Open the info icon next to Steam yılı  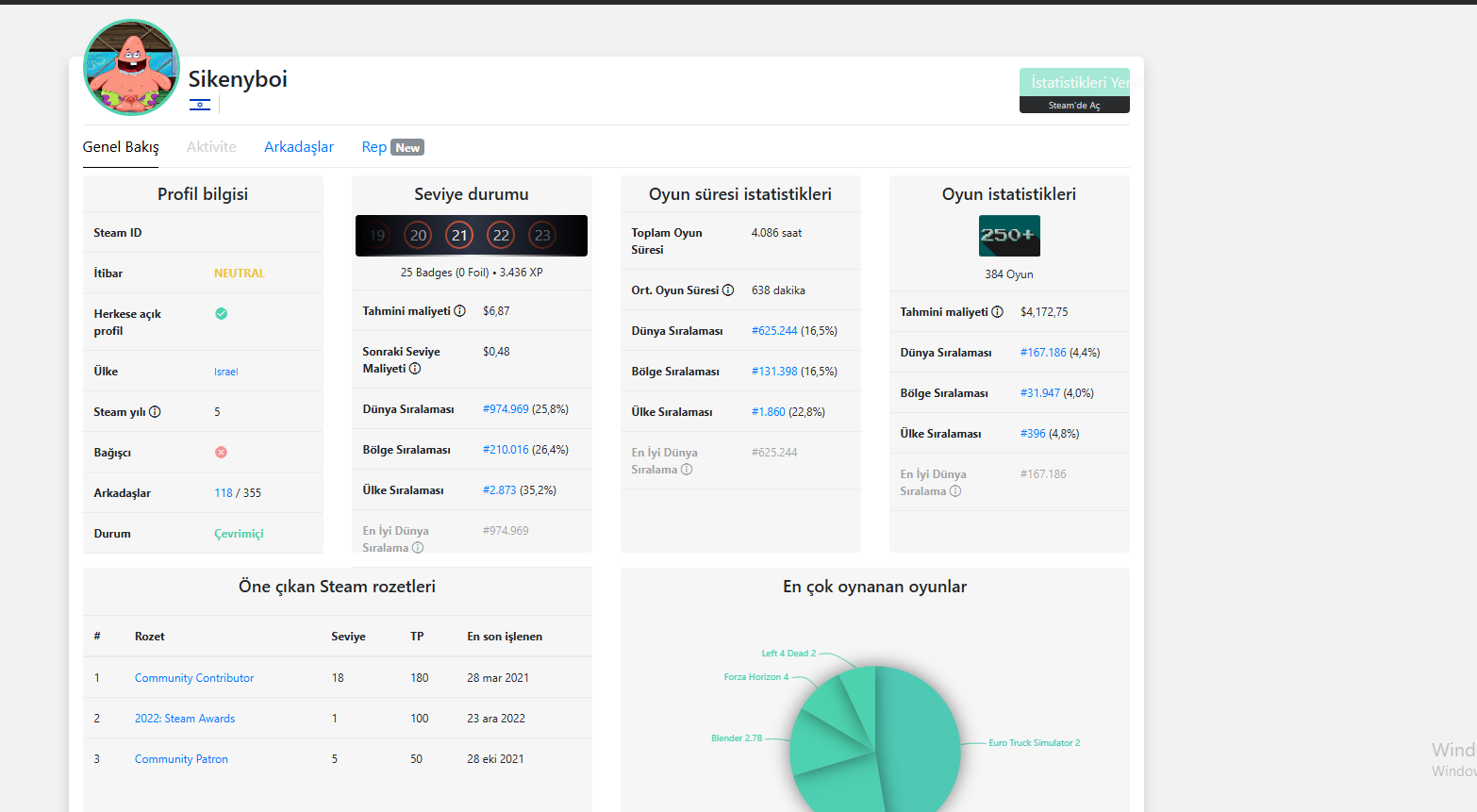[x=156, y=412]
